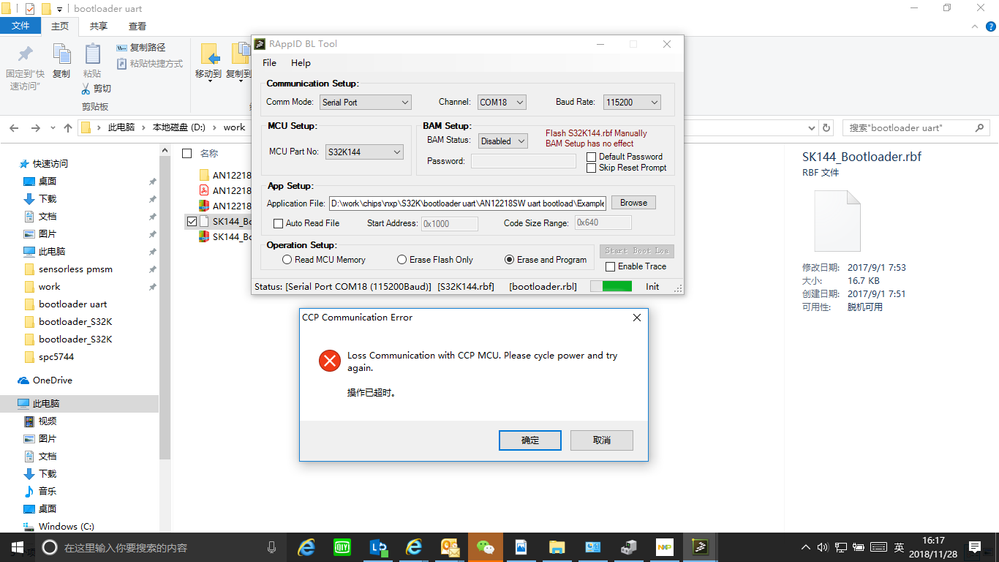Enable Trace checkbox

pyautogui.click(x=610, y=267)
